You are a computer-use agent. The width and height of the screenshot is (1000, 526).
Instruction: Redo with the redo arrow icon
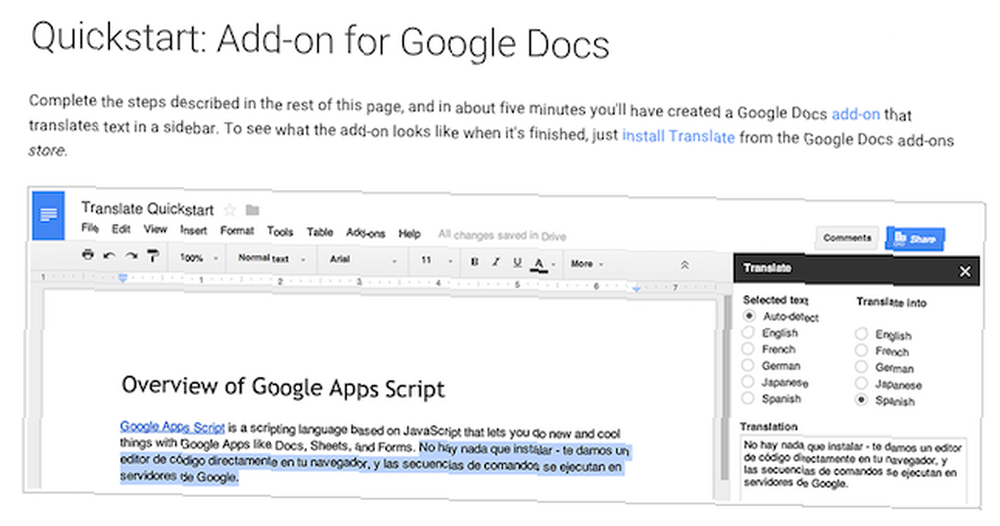tap(131, 256)
